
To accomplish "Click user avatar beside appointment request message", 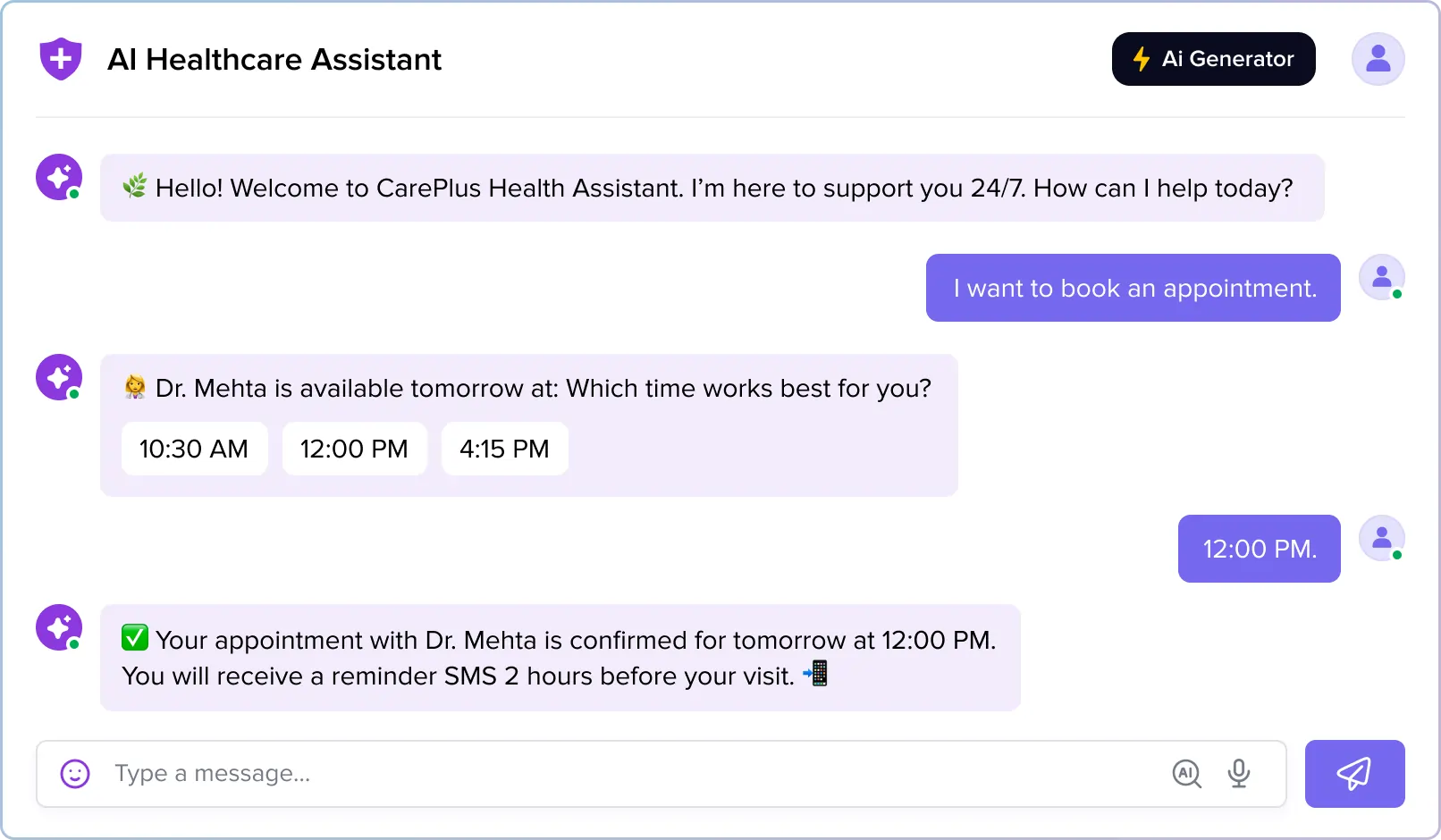I will click(1381, 277).
